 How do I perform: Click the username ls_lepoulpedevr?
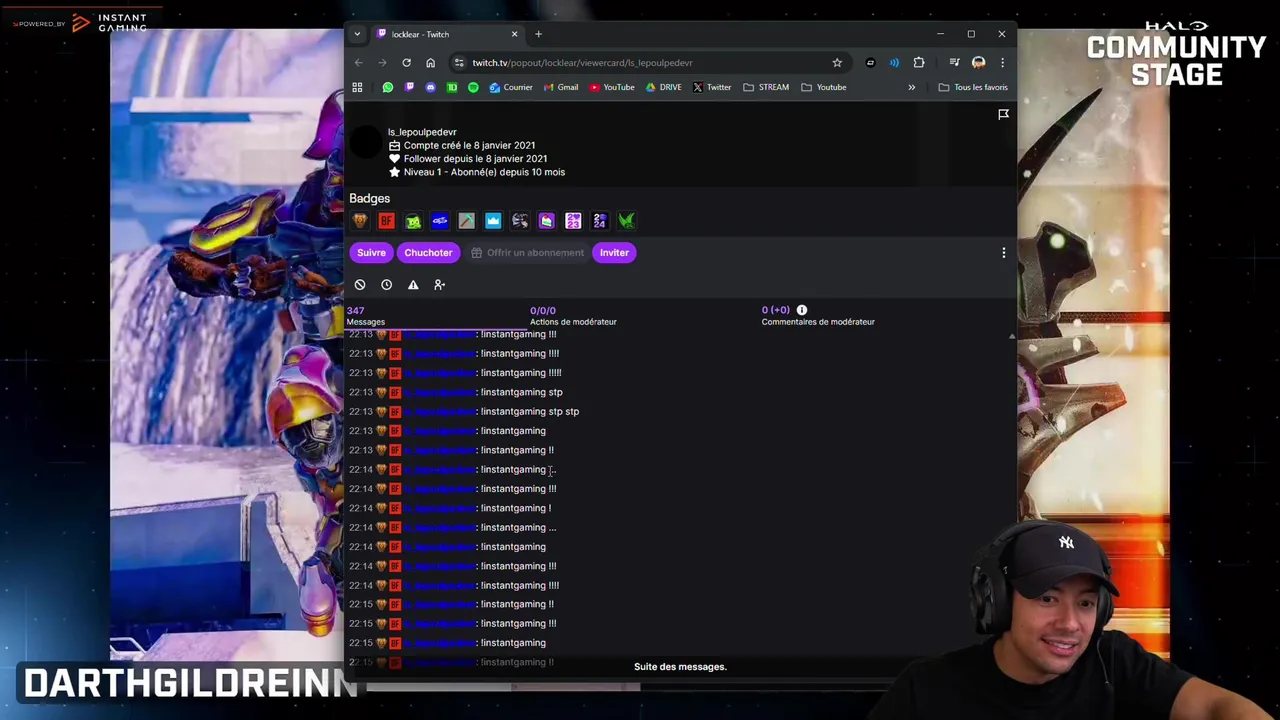click(x=422, y=132)
